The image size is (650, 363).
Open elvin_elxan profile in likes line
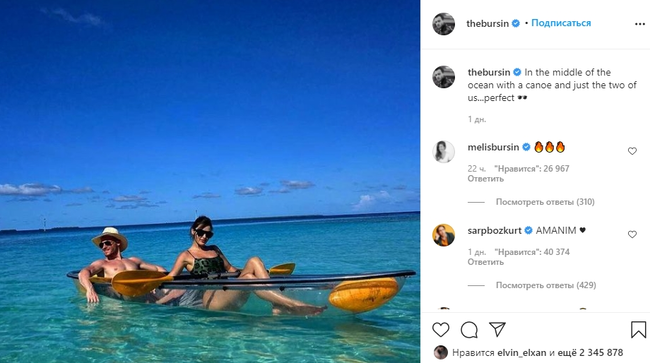(521, 353)
